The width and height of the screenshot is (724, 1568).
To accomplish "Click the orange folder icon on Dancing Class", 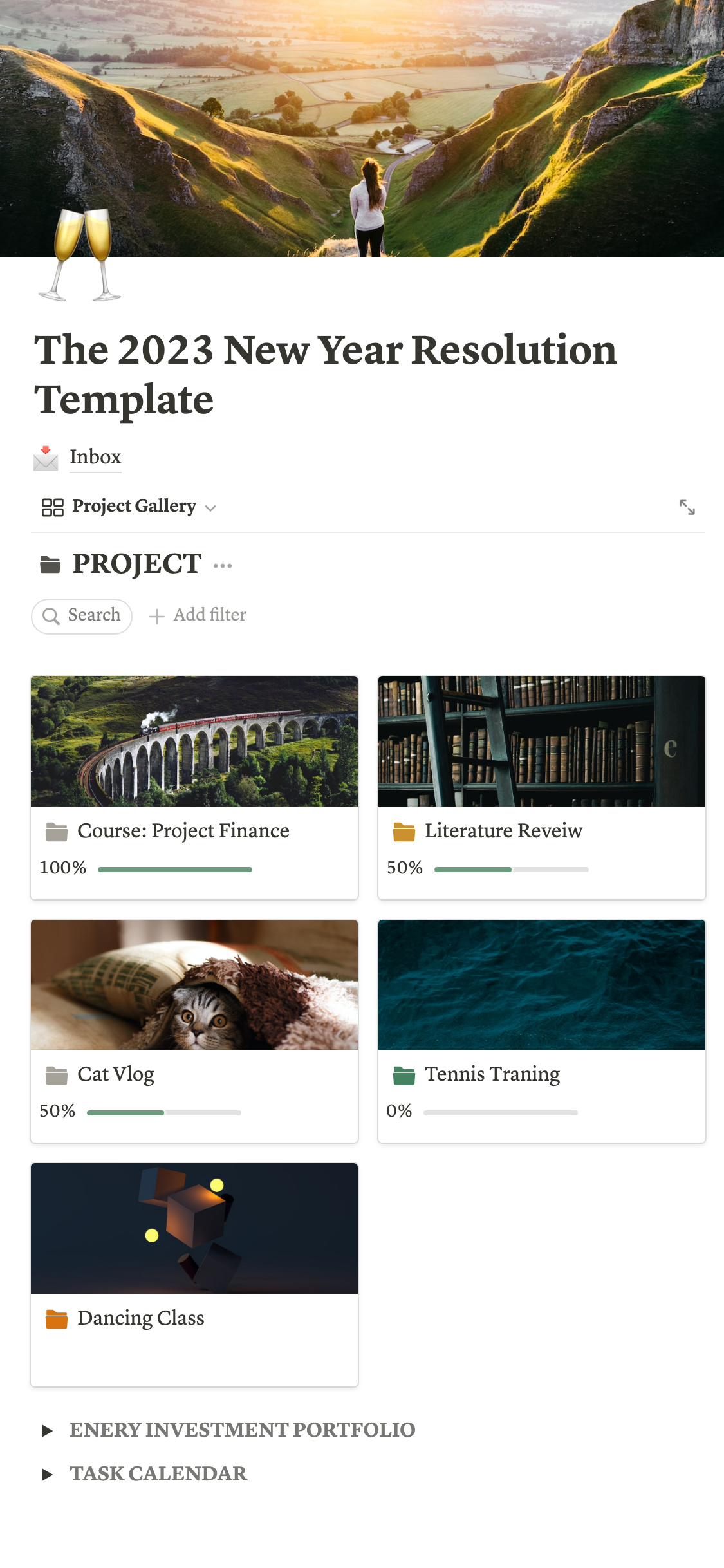I will tap(57, 1319).
